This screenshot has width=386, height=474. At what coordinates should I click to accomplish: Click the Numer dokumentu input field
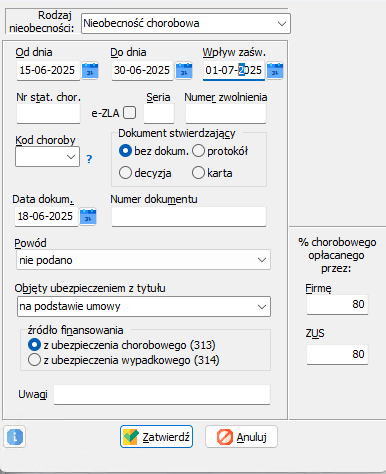189,217
